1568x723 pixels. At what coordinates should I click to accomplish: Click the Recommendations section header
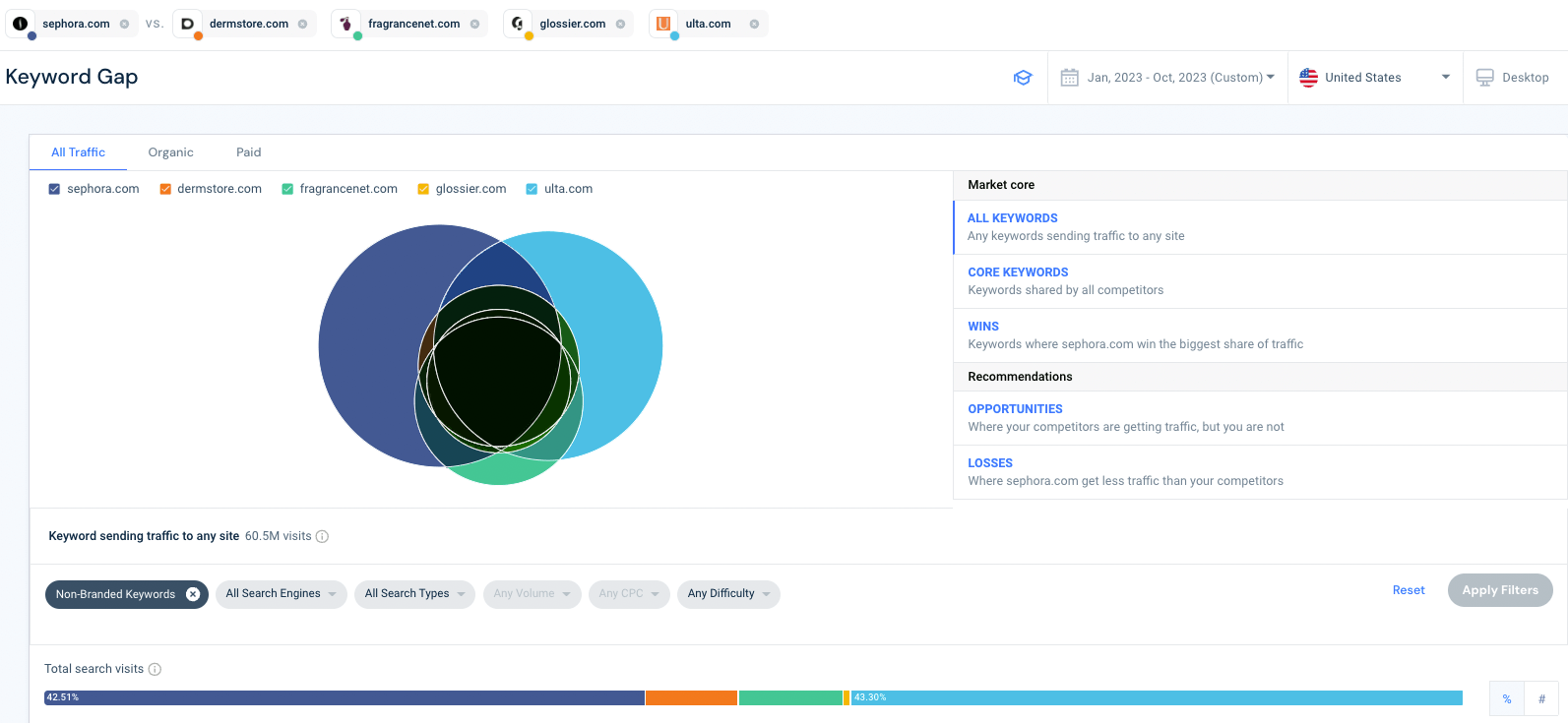pyautogui.click(x=1260, y=377)
